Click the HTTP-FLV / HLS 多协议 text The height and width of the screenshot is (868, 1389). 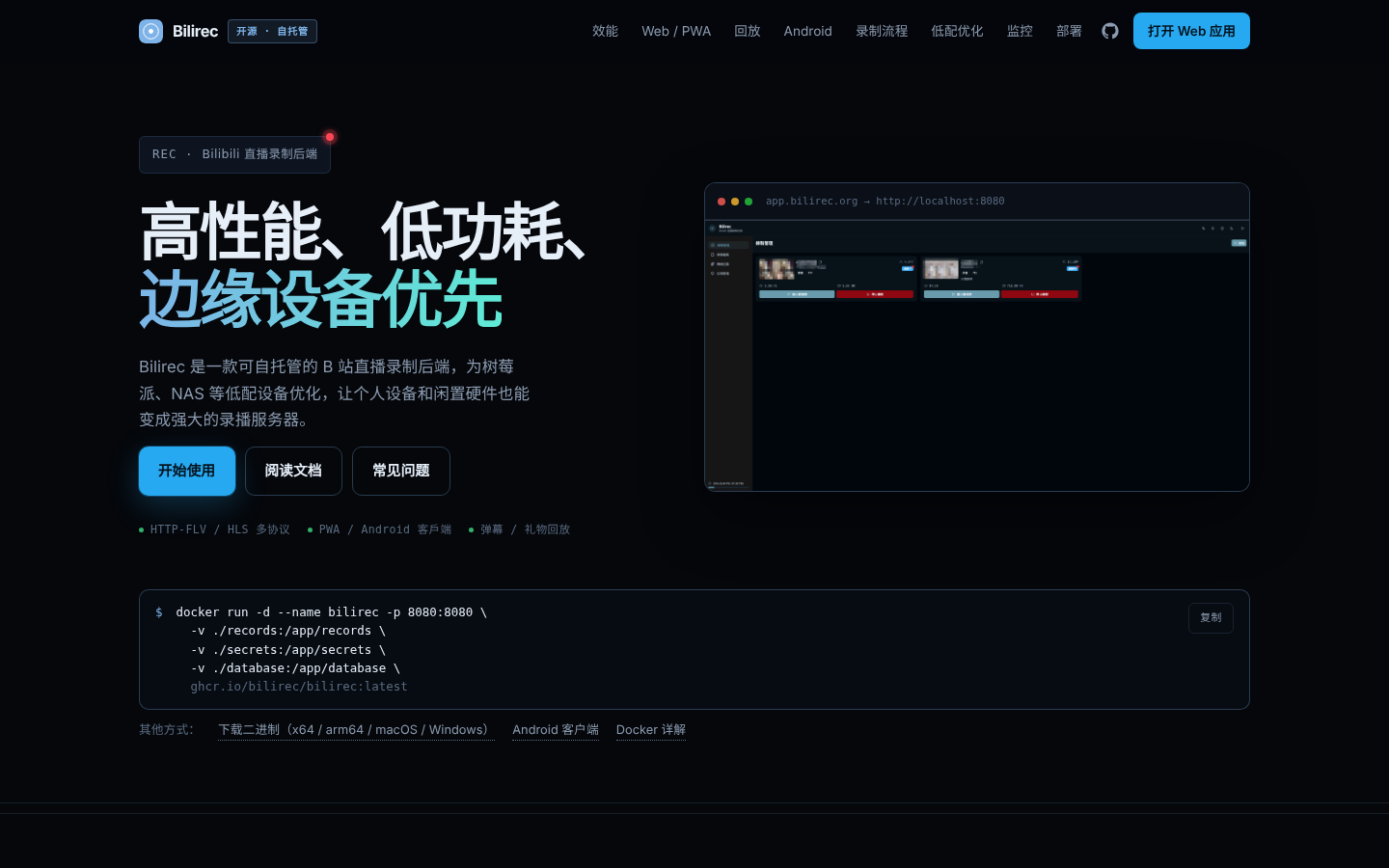tap(220, 529)
